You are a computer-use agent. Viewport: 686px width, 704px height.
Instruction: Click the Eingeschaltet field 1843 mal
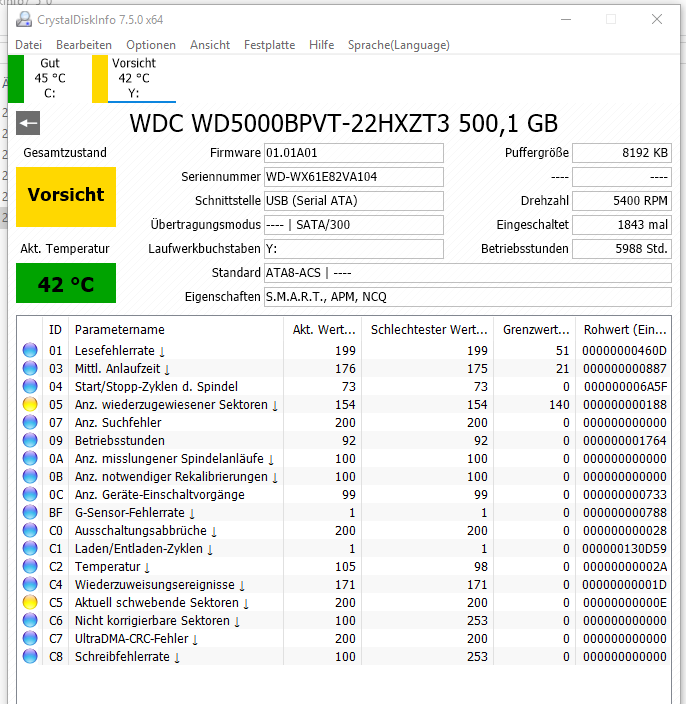click(x=622, y=225)
